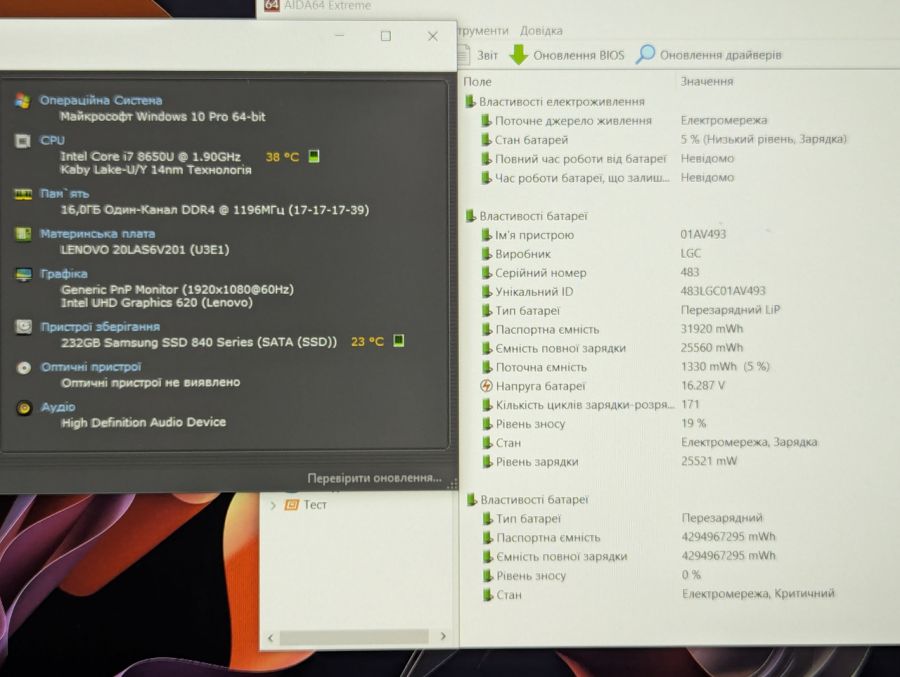This screenshot has height=677, width=900.
Task: Click the Тест tree item icon
Action: coord(292,505)
